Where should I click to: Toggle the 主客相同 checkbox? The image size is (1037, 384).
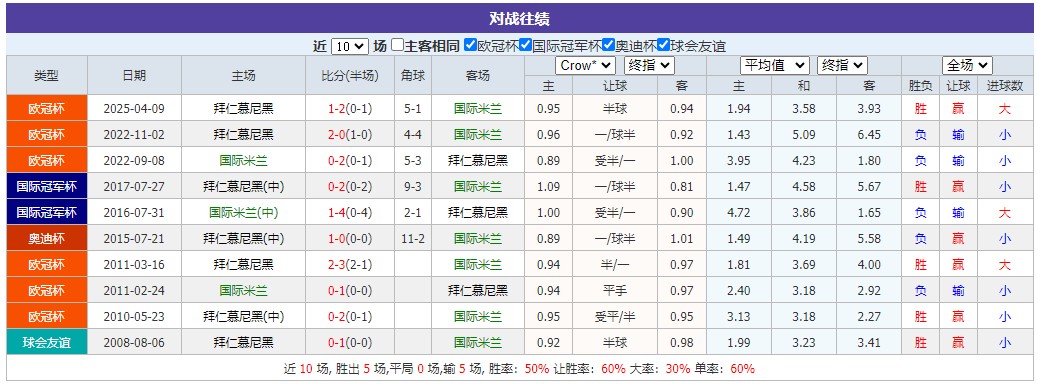[397, 46]
